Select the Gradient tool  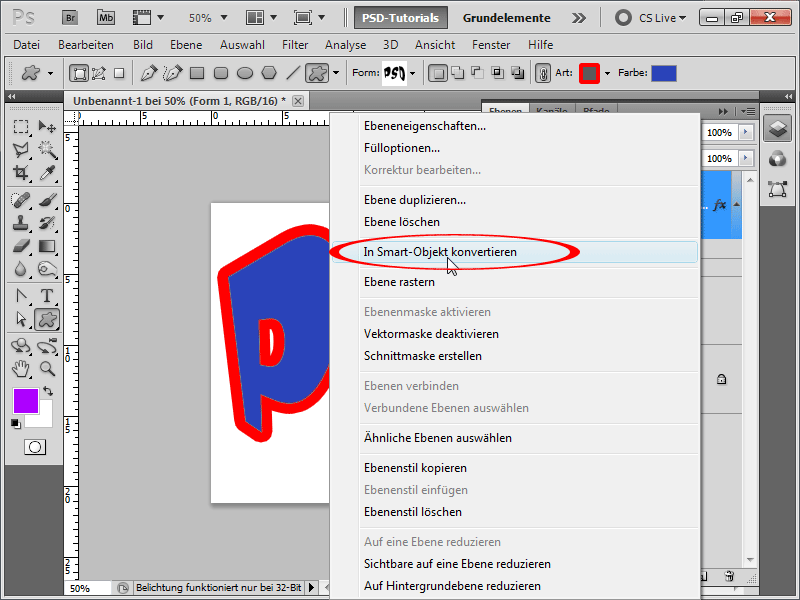click(47, 246)
